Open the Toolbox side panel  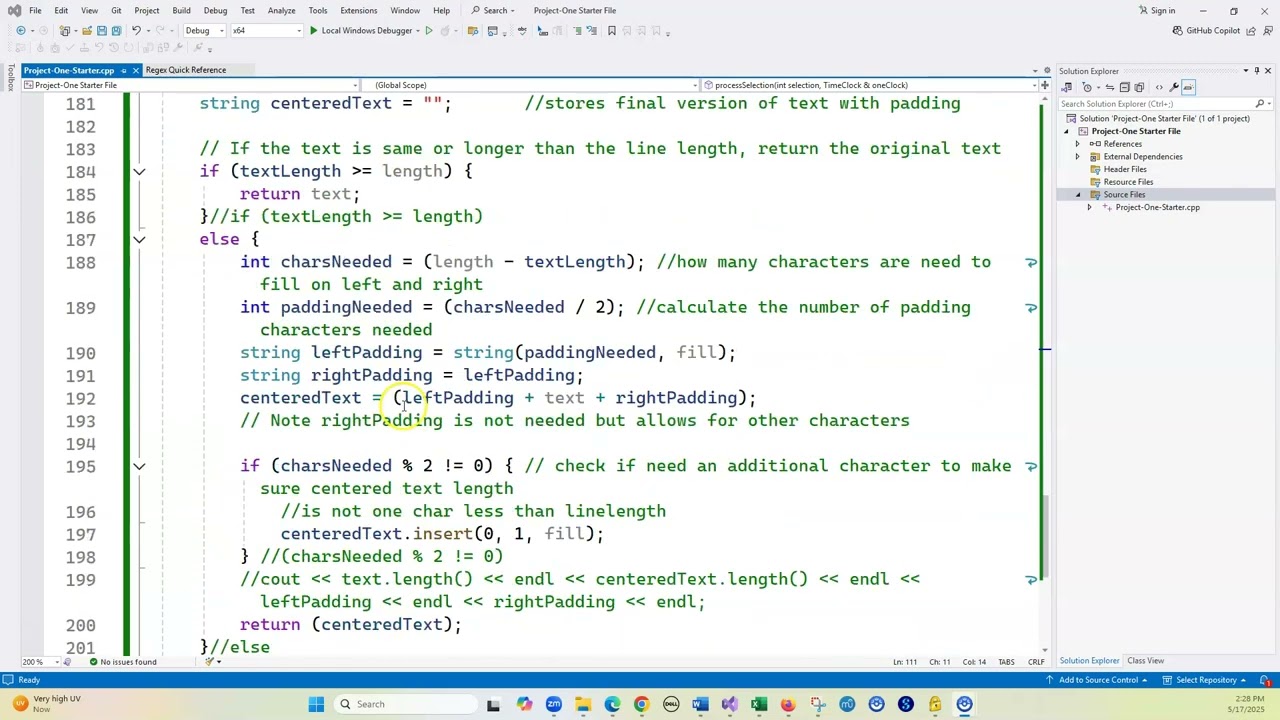11,77
